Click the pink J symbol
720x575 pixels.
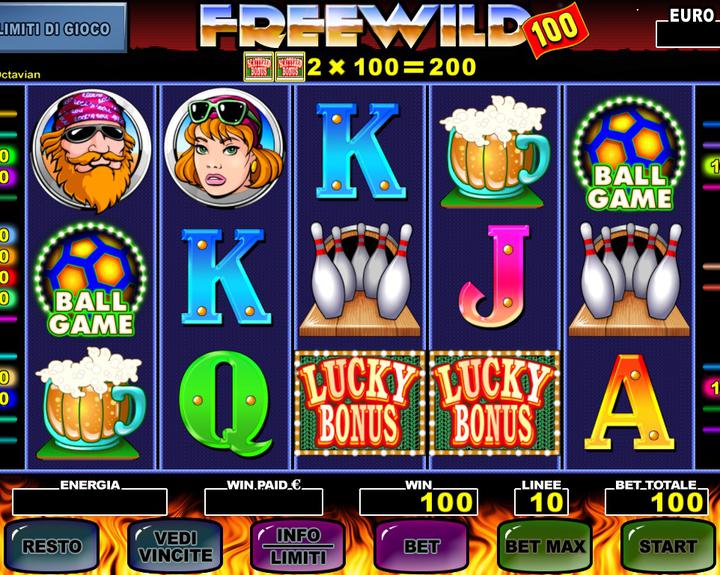tap(495, 276)
